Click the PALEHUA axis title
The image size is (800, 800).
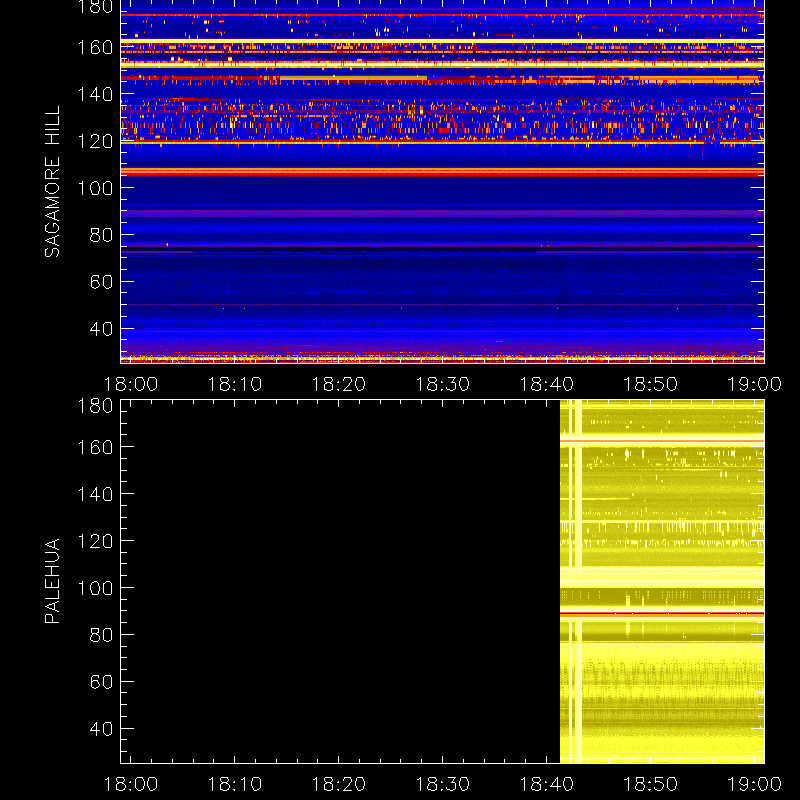coord(52,581)
